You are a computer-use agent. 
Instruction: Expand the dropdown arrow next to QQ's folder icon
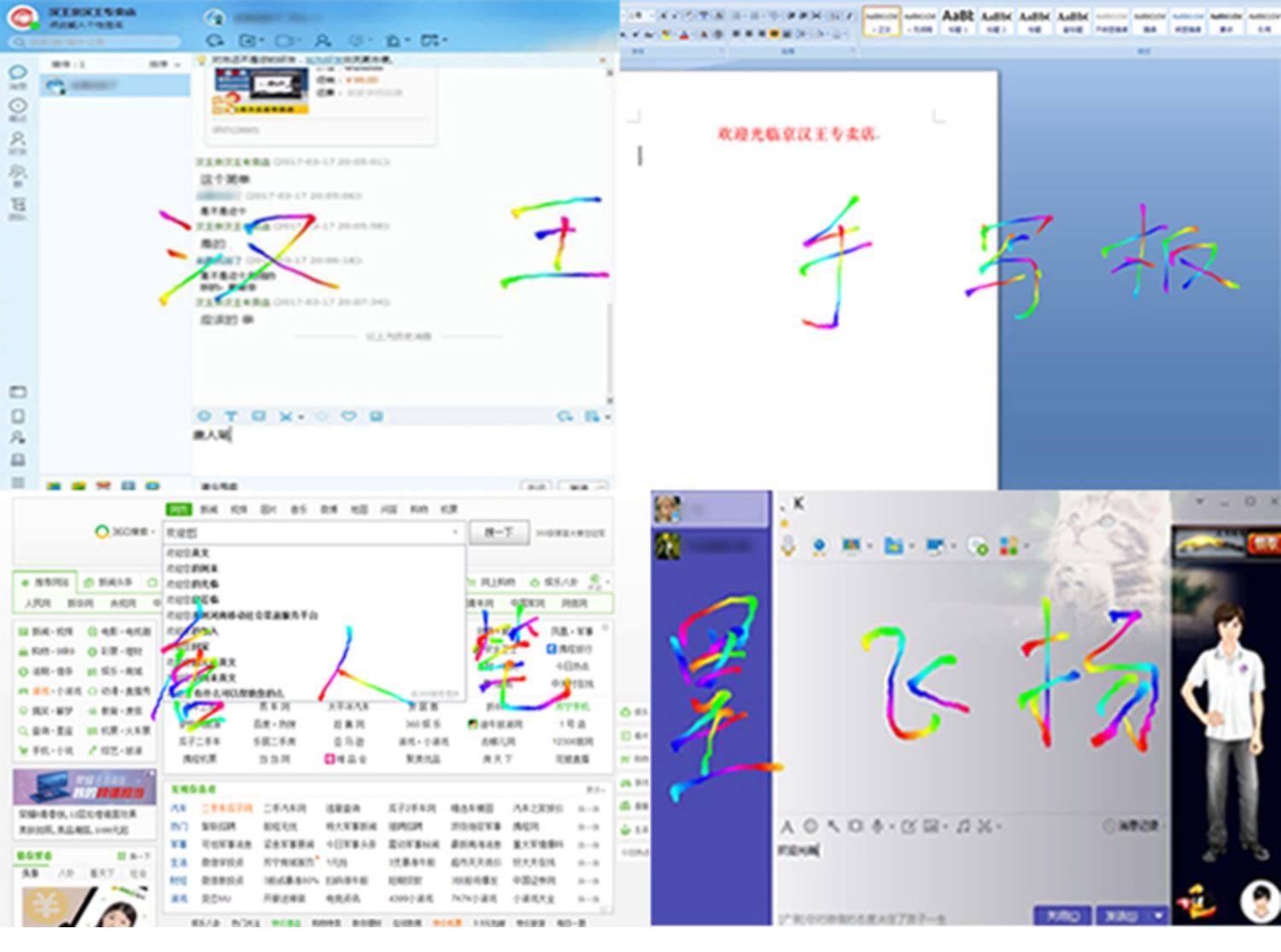click(911, 546)
